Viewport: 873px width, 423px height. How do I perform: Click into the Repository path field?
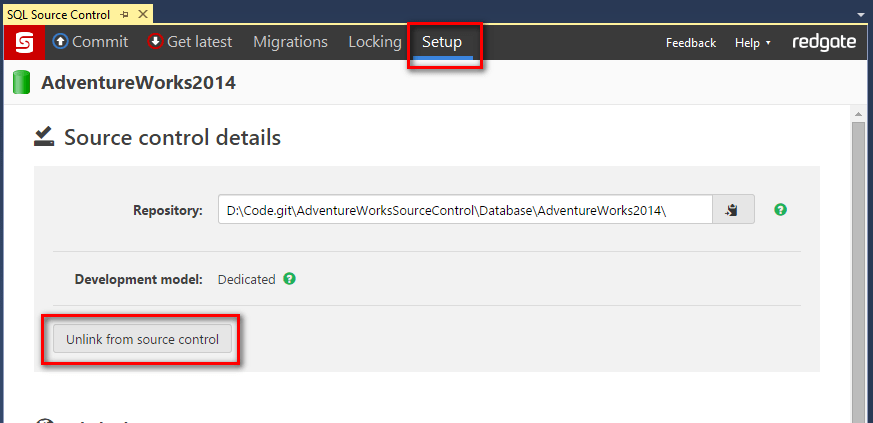[465, 209]
